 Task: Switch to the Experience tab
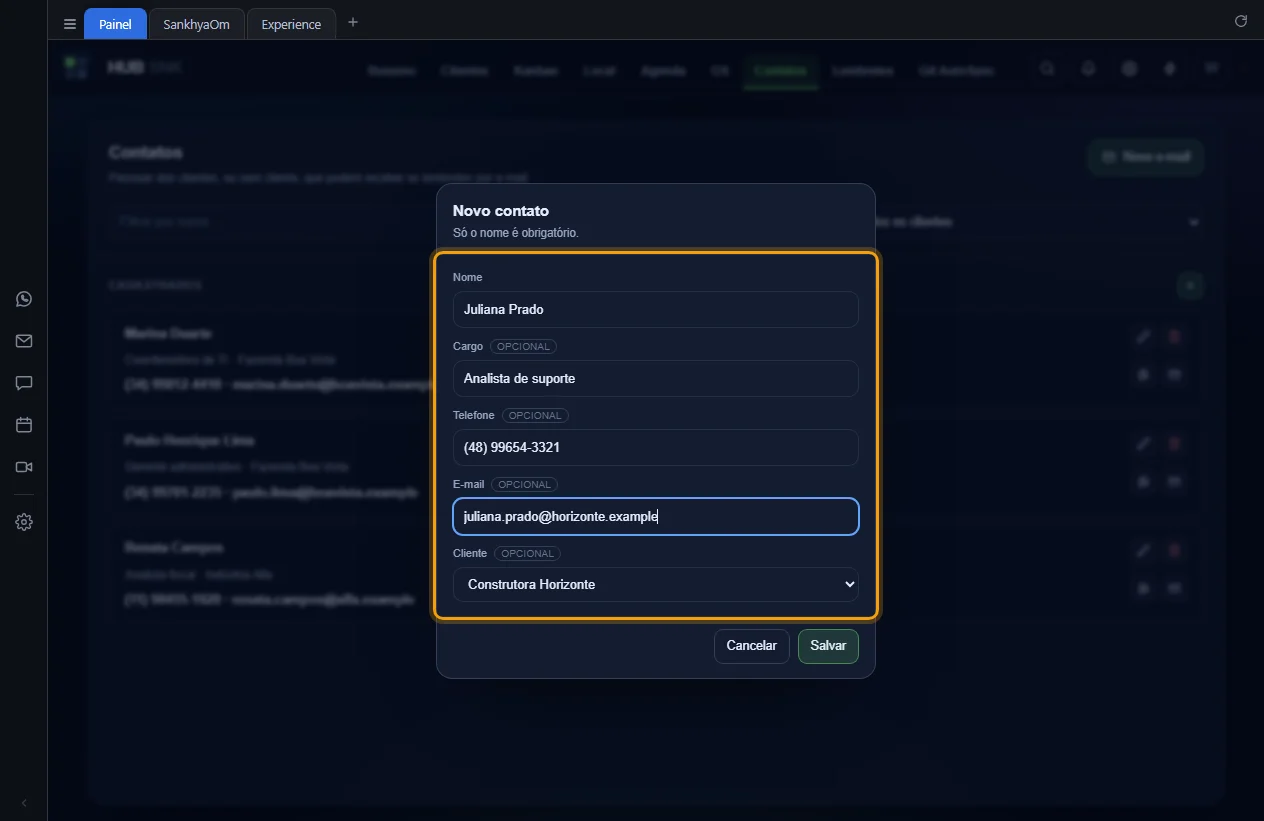[291, 24]
